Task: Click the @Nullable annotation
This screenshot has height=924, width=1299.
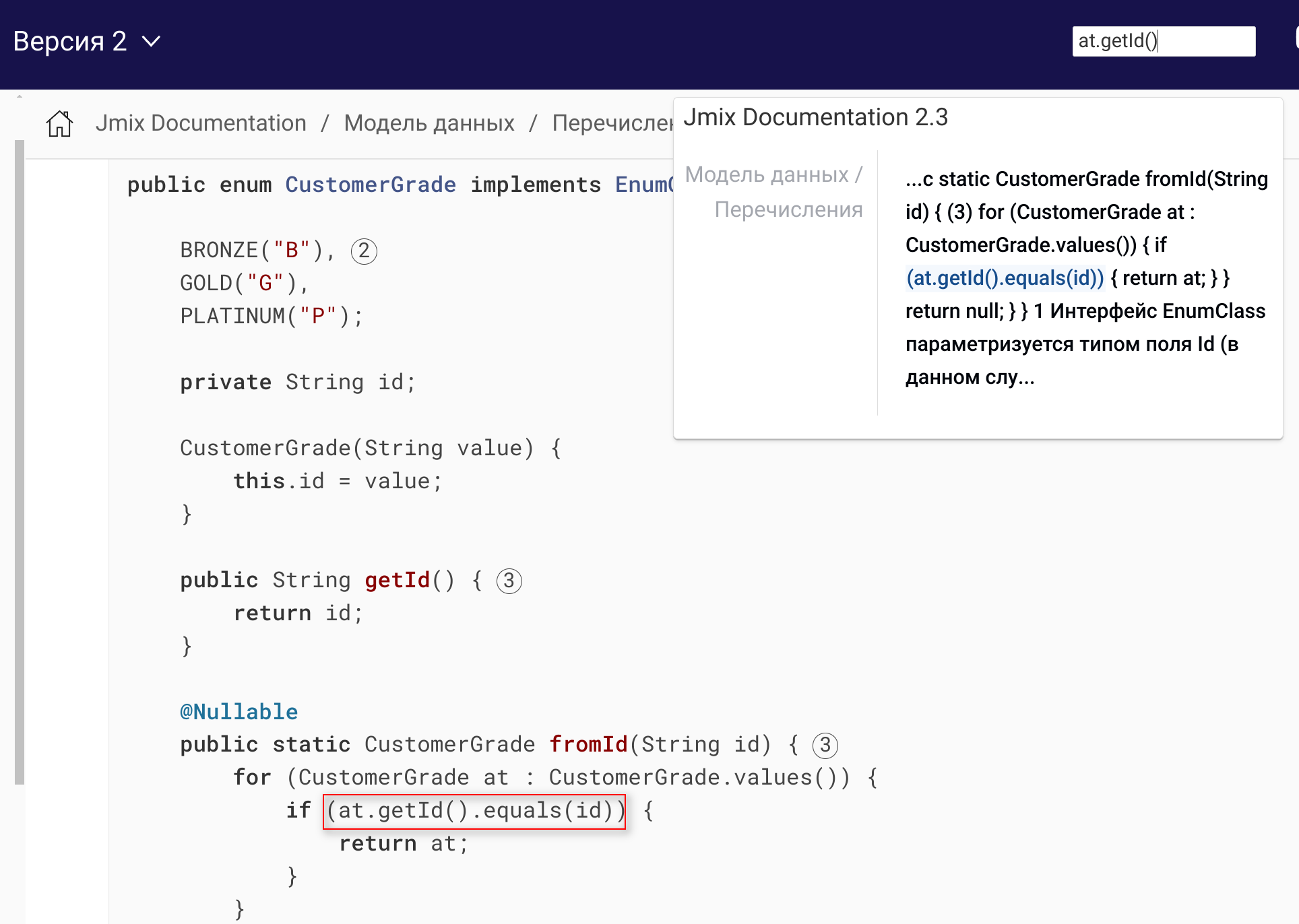Action: 239,712
